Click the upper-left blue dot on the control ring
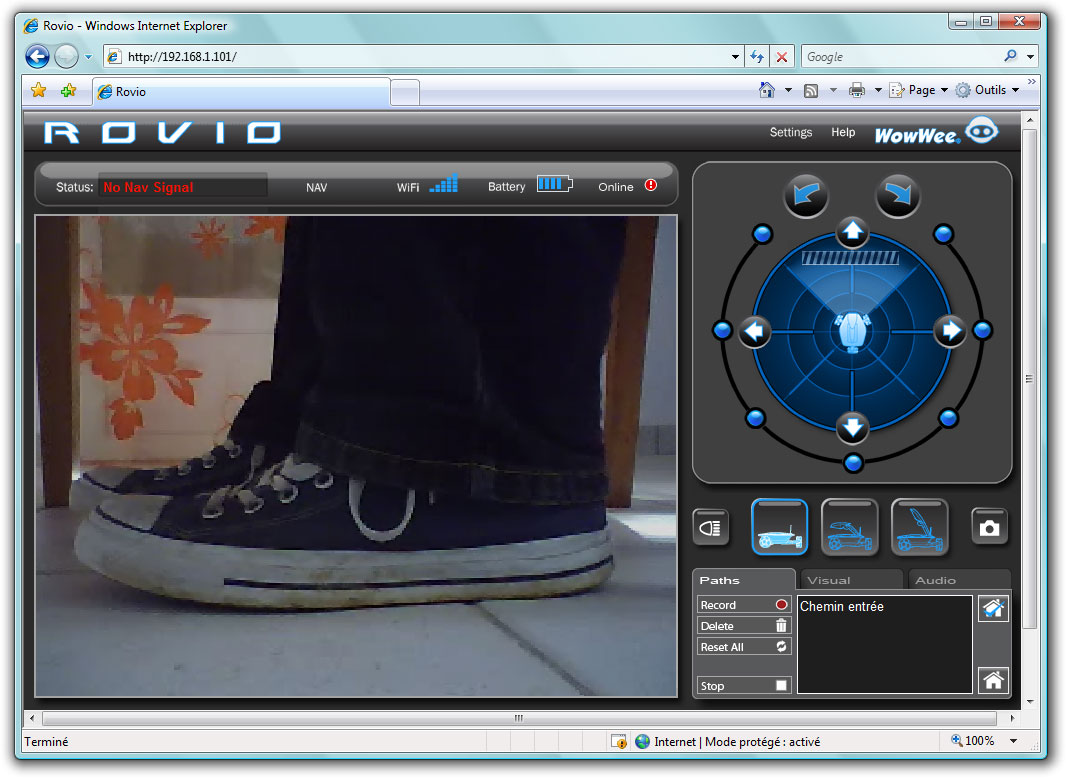The height and width of the screenshot is (778, 1066). tap(763, 235)
